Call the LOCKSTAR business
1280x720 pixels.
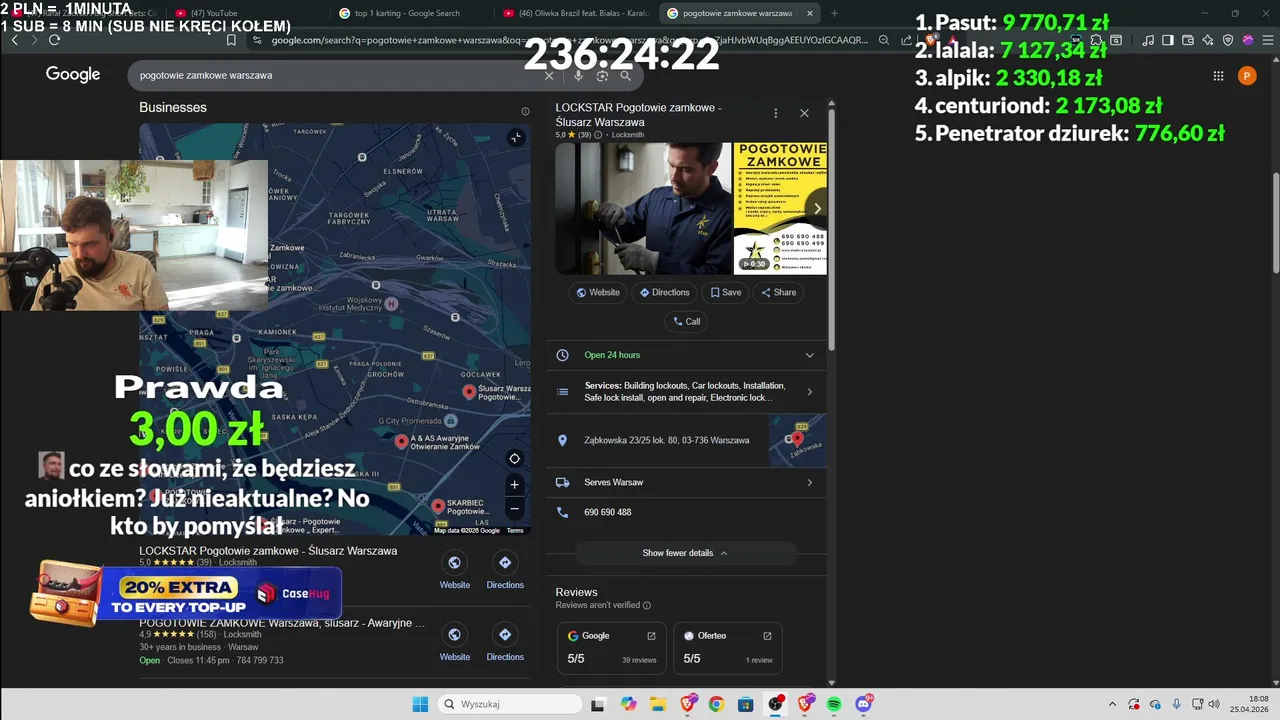(x=686, y=321)
